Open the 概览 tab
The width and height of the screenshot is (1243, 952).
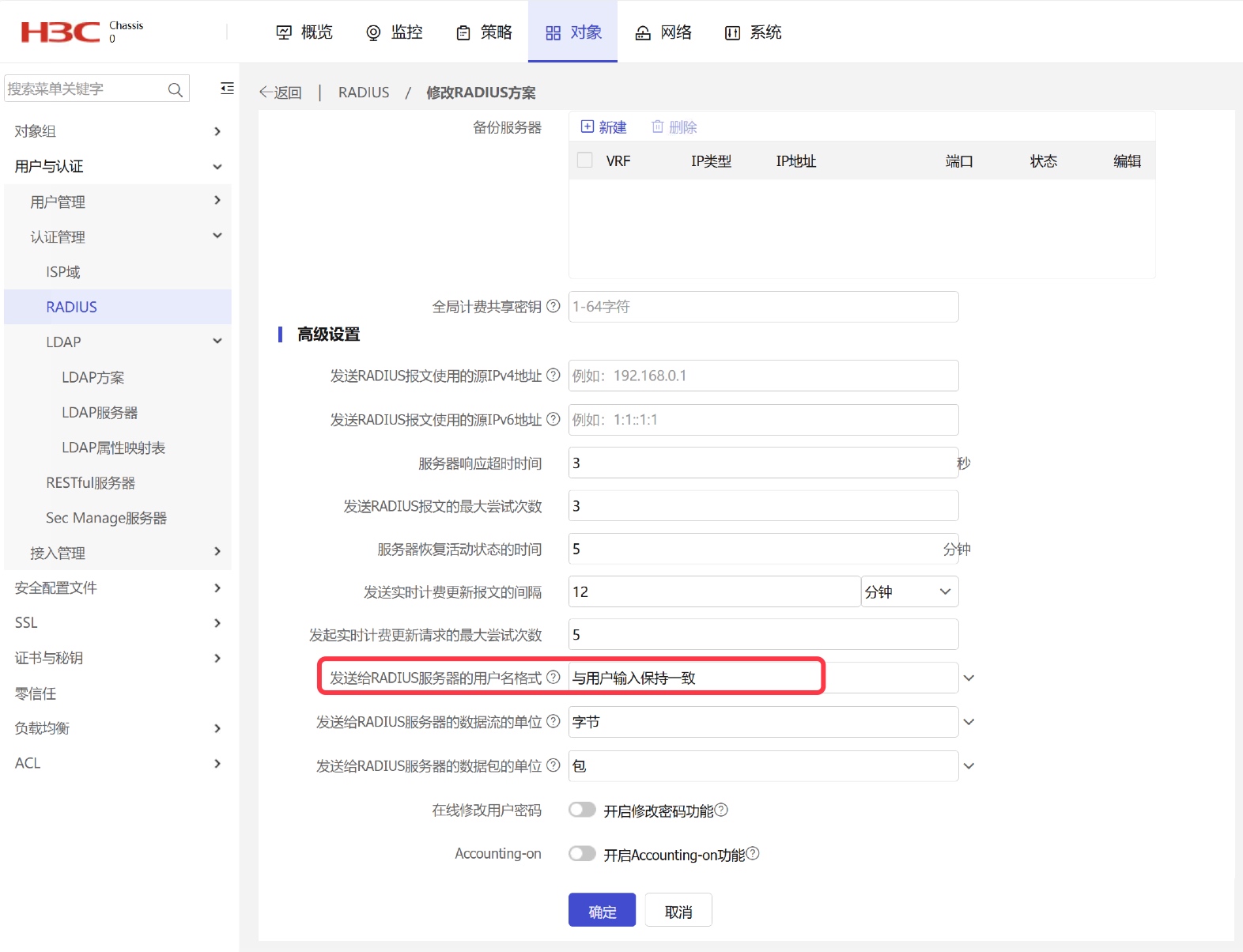click(x=304, y=32)
